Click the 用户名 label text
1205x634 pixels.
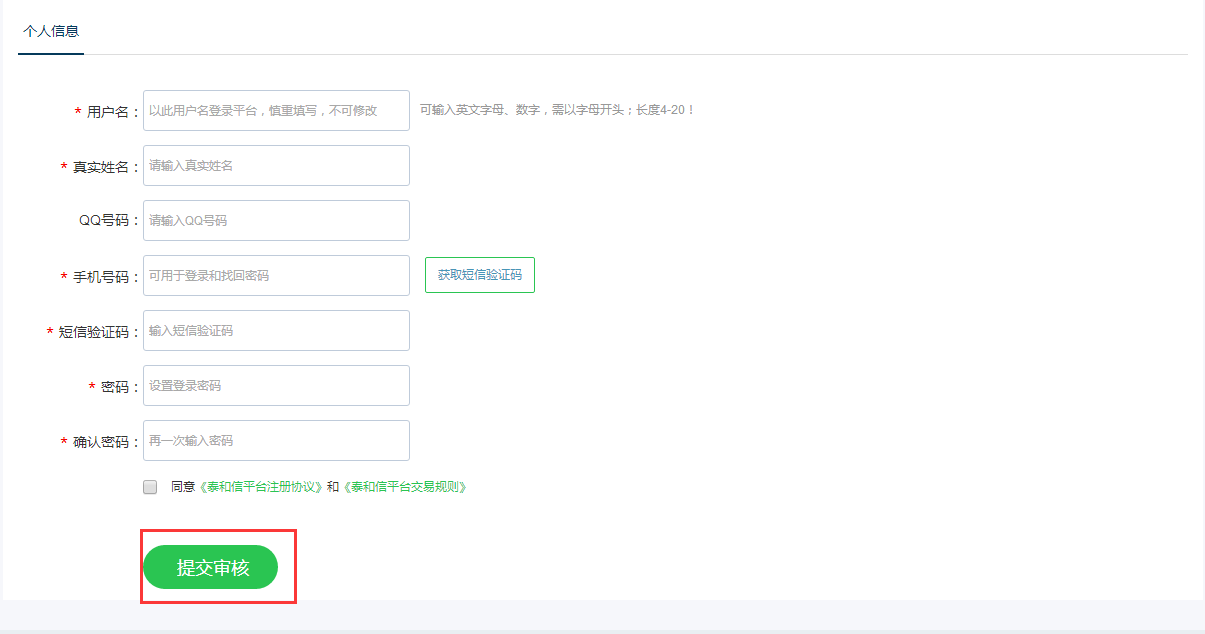click(x=108, y=112)
